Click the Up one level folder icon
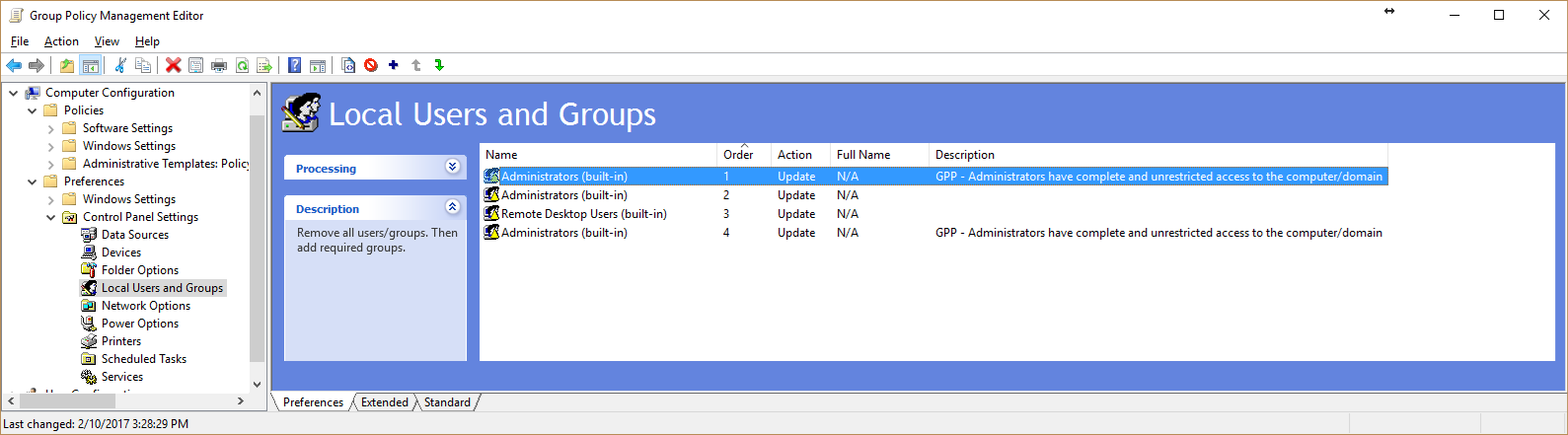Screen dimensions: 1568x435 (x=66, y=65)
